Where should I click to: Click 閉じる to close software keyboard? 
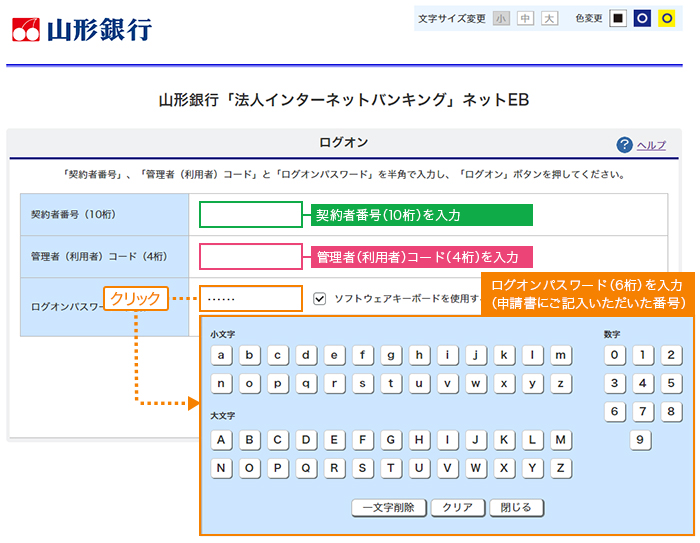tap(517, 508)
